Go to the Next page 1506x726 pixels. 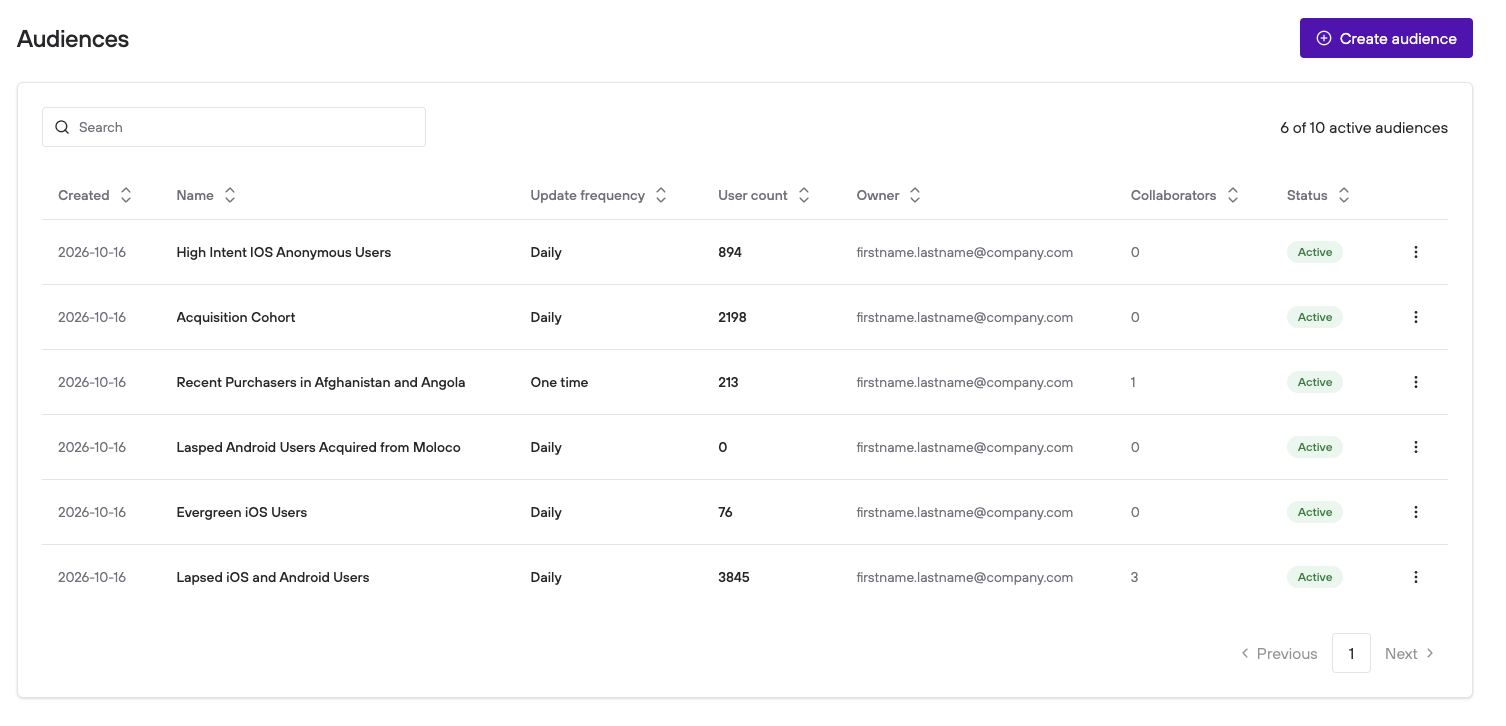pos(1410,653)
